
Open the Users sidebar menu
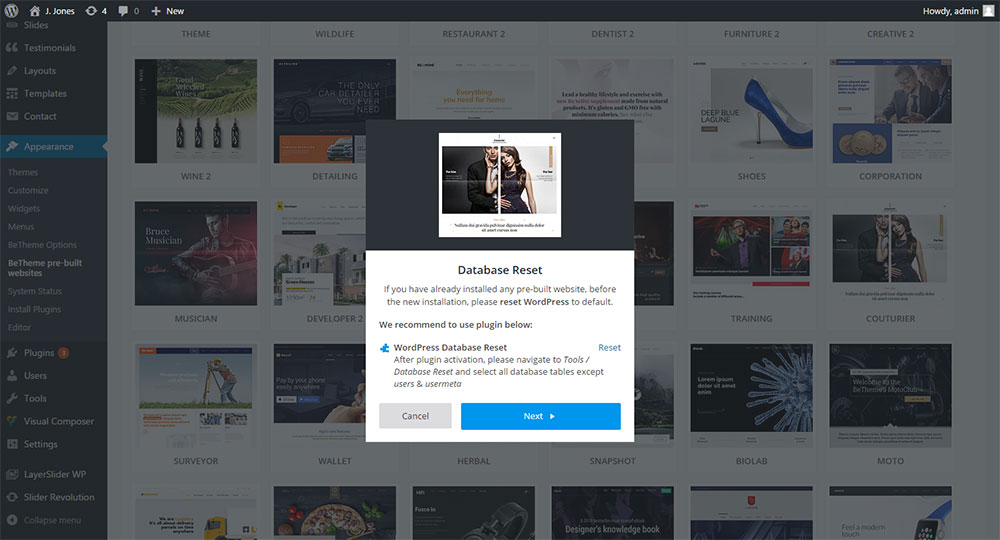pos(35,376)
